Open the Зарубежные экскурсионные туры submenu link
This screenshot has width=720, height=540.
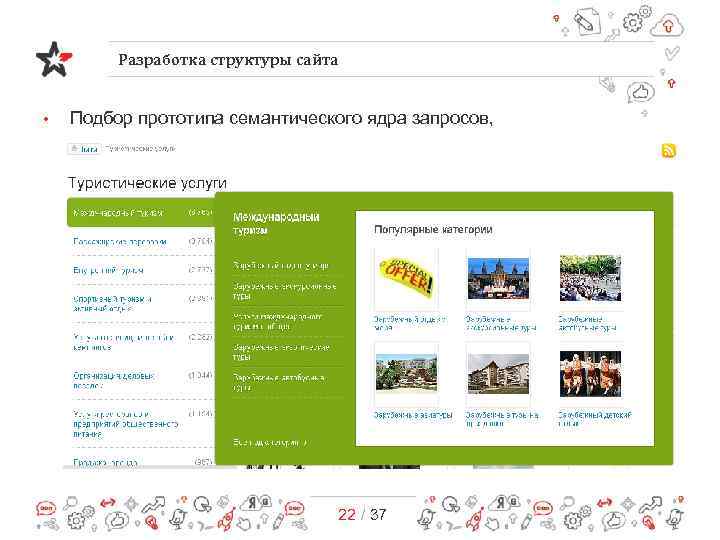tap(284, 291)
